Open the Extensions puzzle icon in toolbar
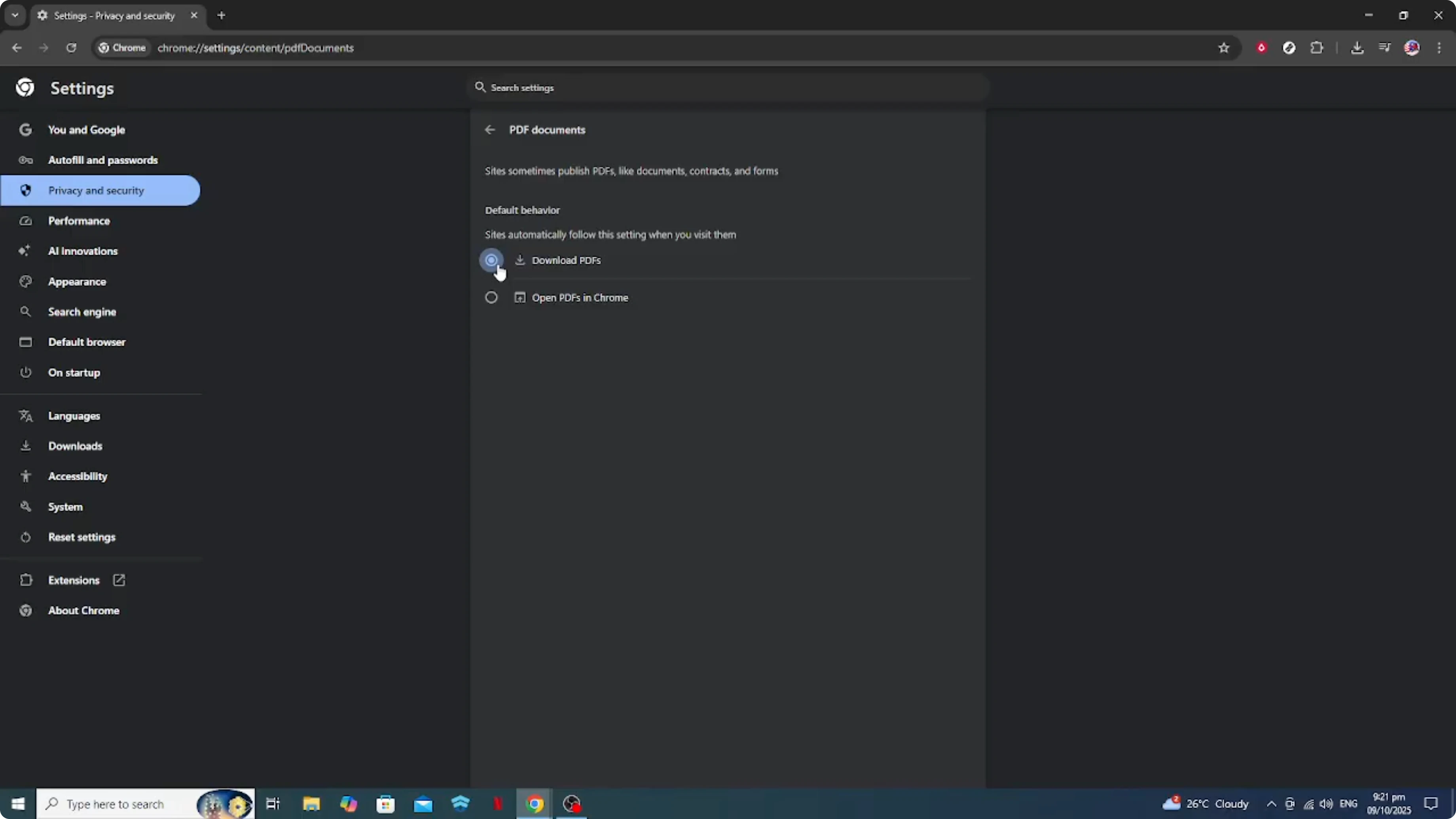 [1318, 47]
